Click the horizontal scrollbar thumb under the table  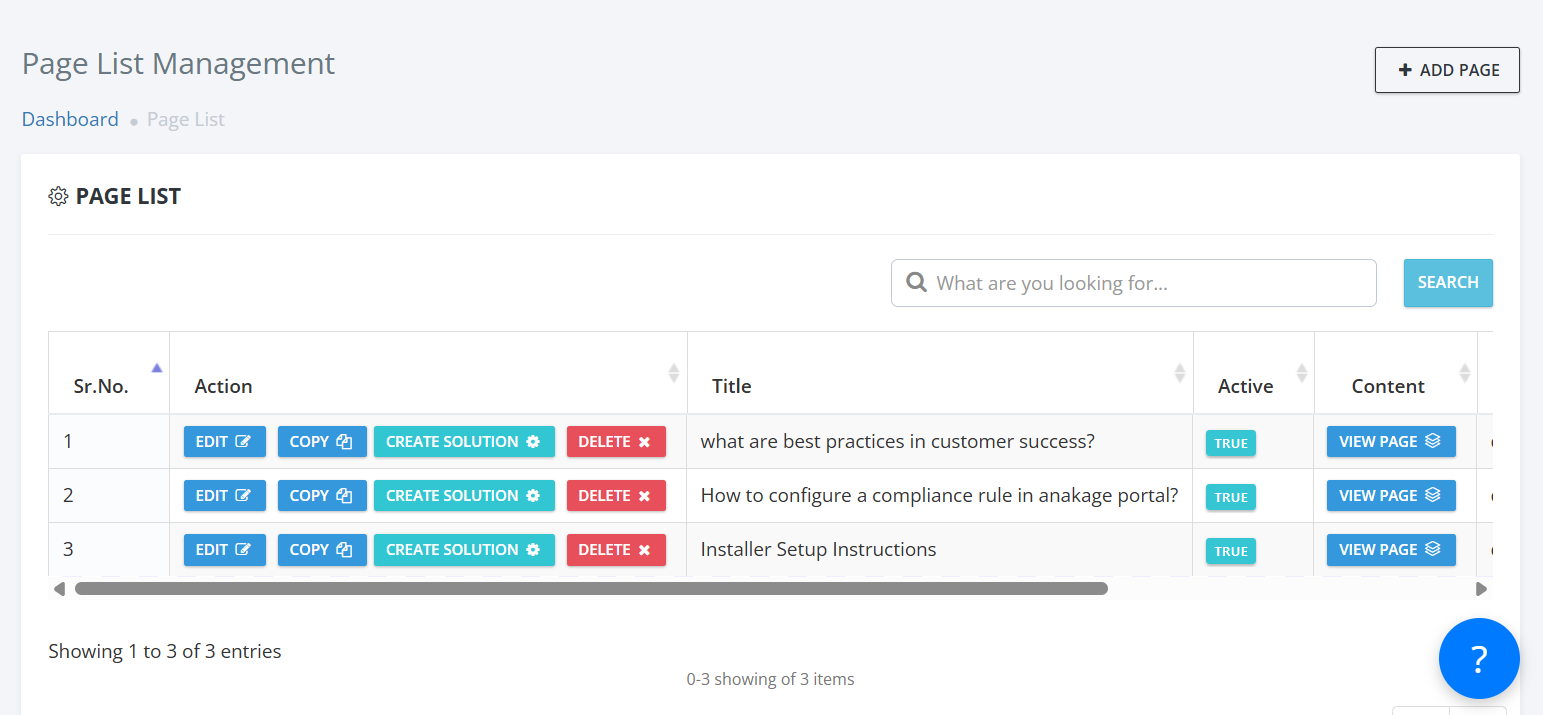pos(591,589)
